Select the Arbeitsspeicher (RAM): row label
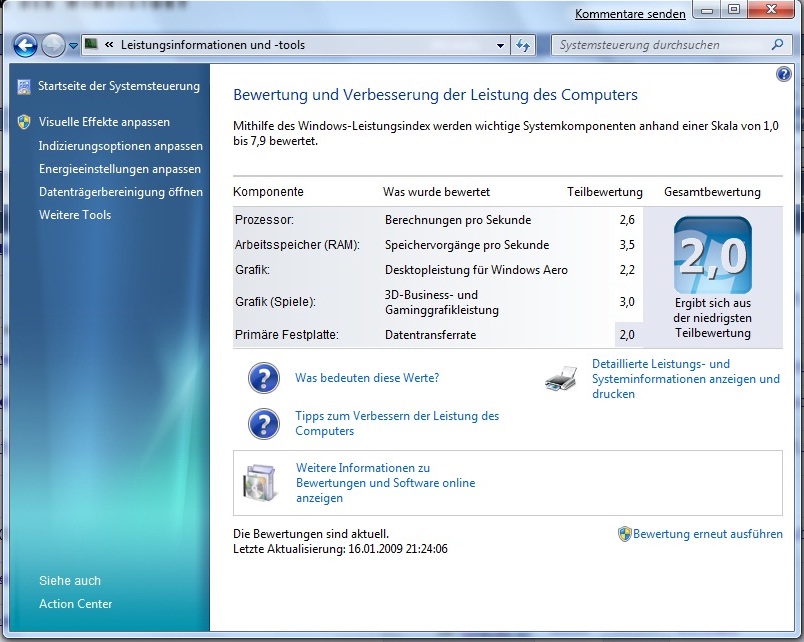Image resolution: width=804 pixels, height=642 pixels. tap(297, 245)
